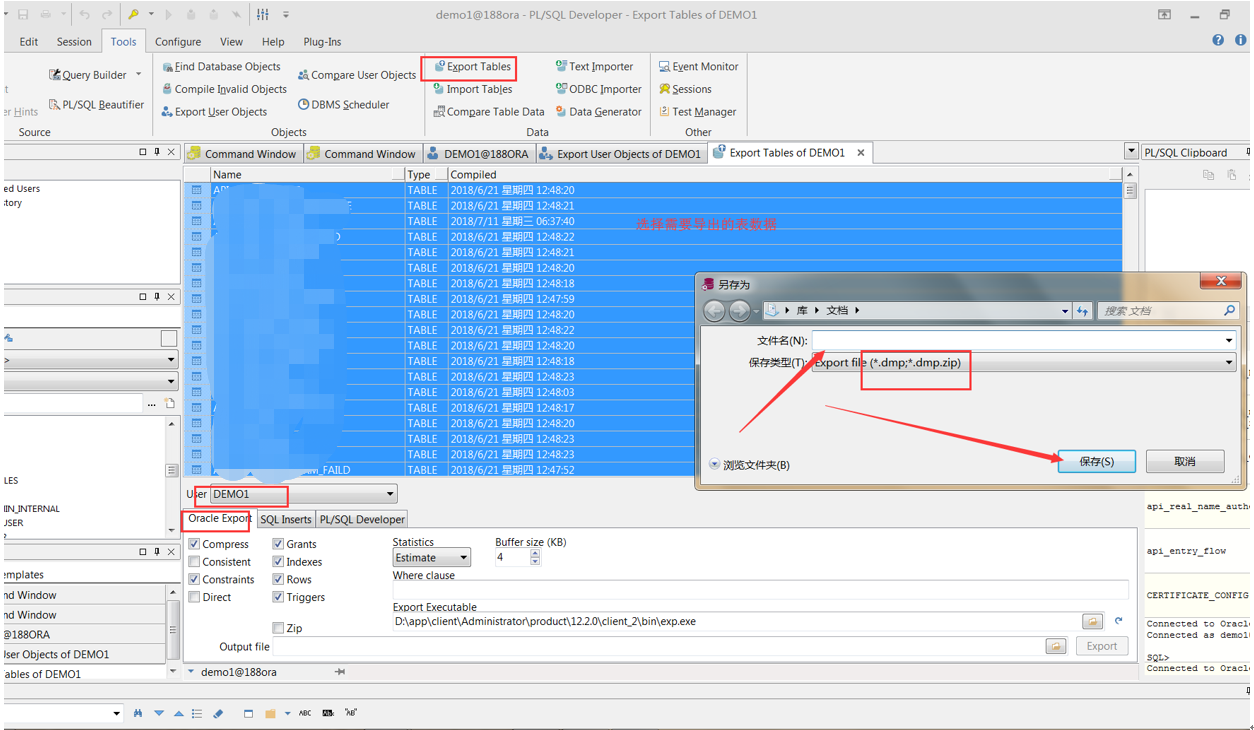Open the save type dropdown in dialog

(x=1229, y=362)
